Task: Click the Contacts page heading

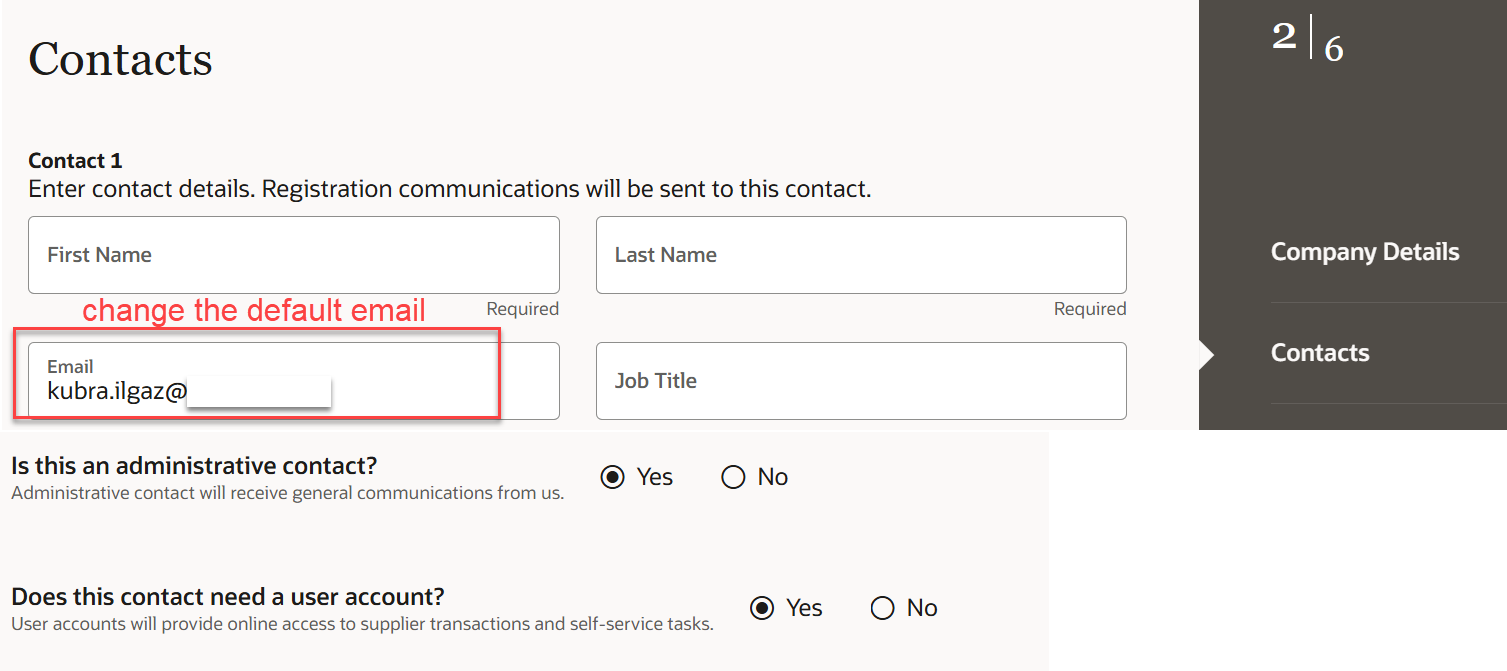Action: pos(119,60)
